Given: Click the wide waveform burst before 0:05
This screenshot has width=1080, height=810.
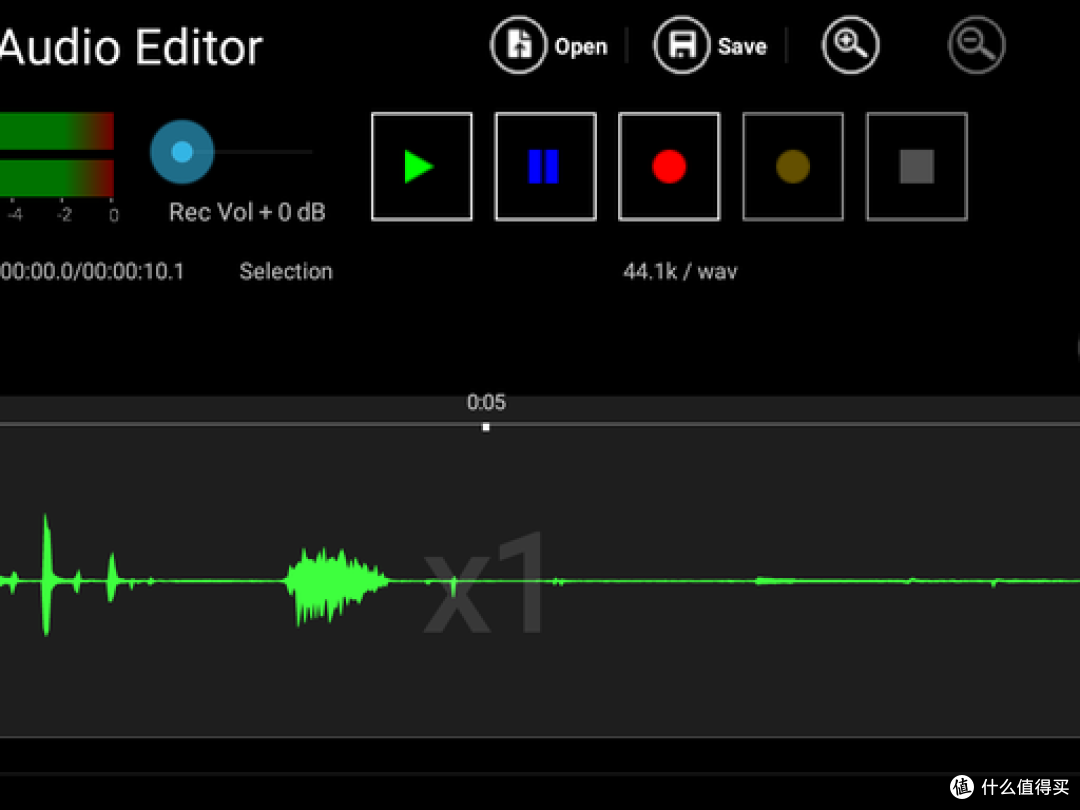Looking at the screenshot, I should pos(337,585).
